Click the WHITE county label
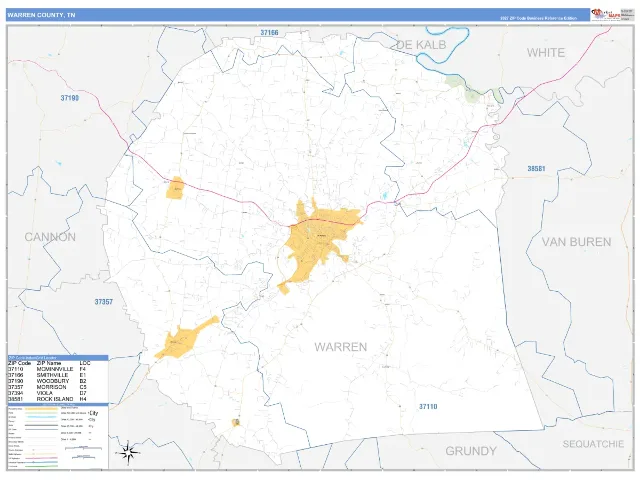 point(546,53)
